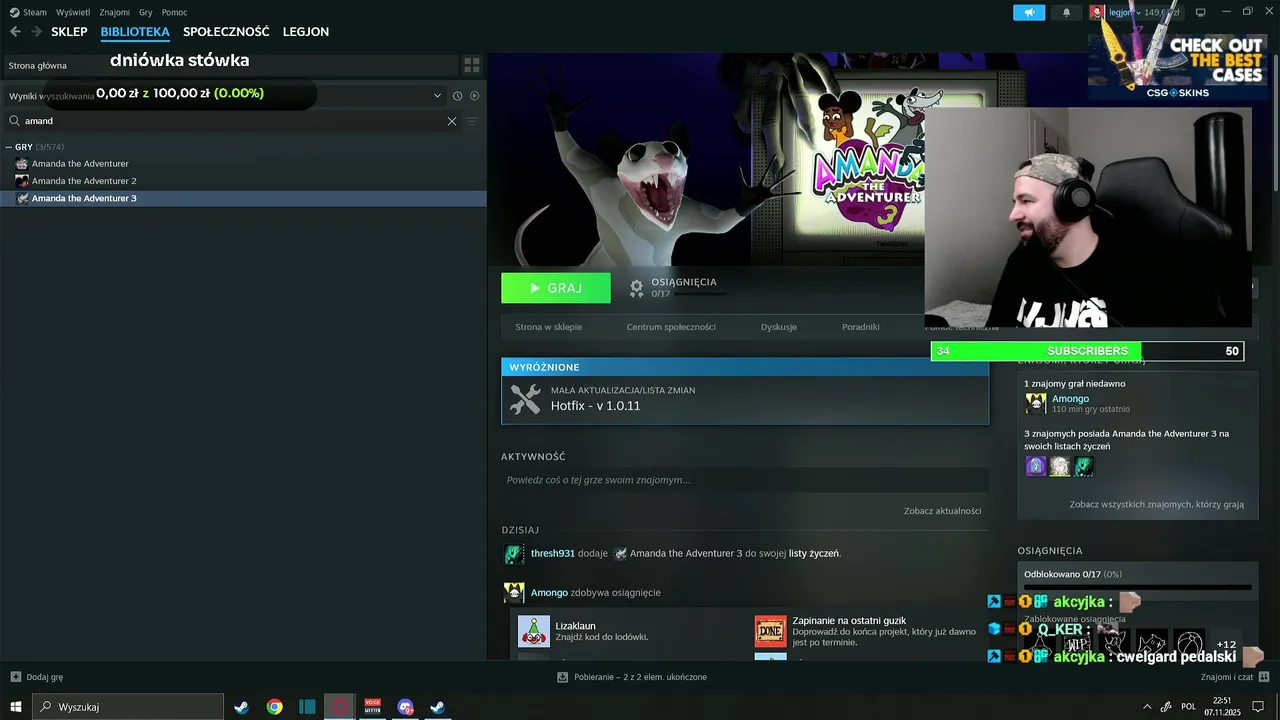The image size is (1280, 720).
Task: Open the Lizaklaun achievement icon
Action: tap(534, 631)
